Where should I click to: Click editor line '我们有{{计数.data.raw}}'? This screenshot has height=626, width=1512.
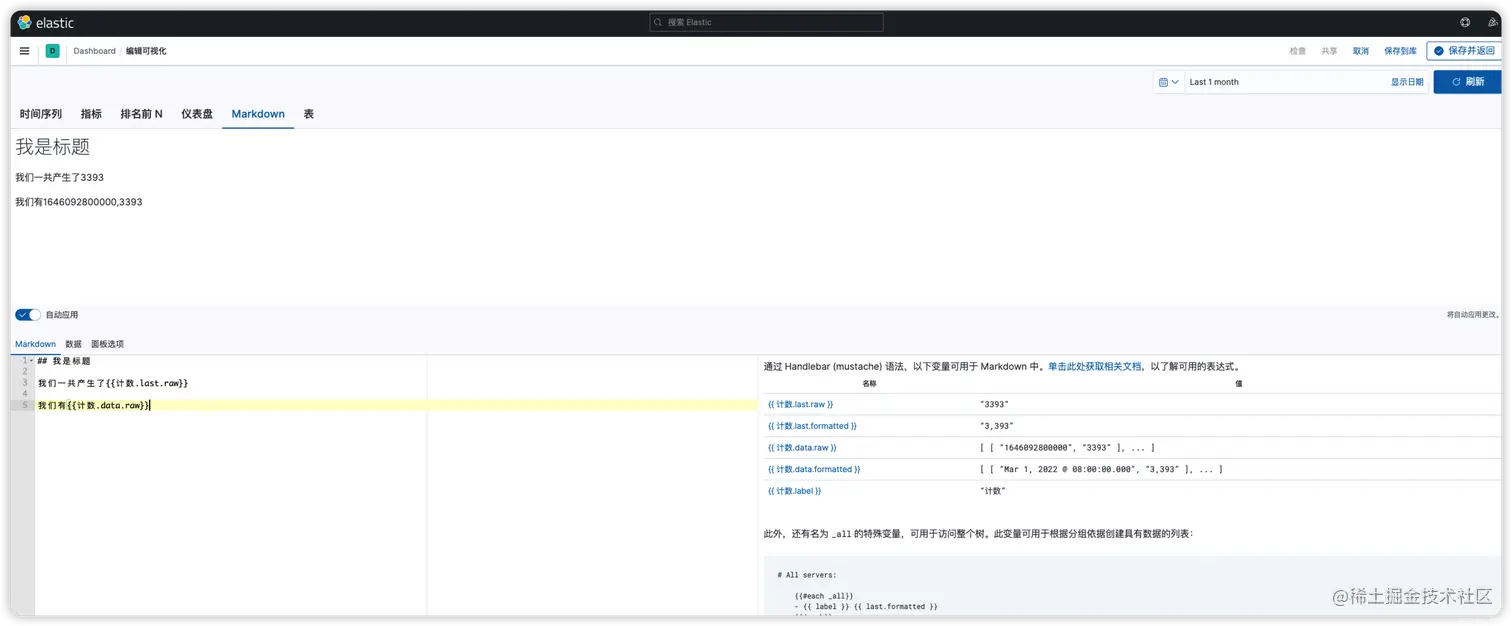click(x=94, y=405)
